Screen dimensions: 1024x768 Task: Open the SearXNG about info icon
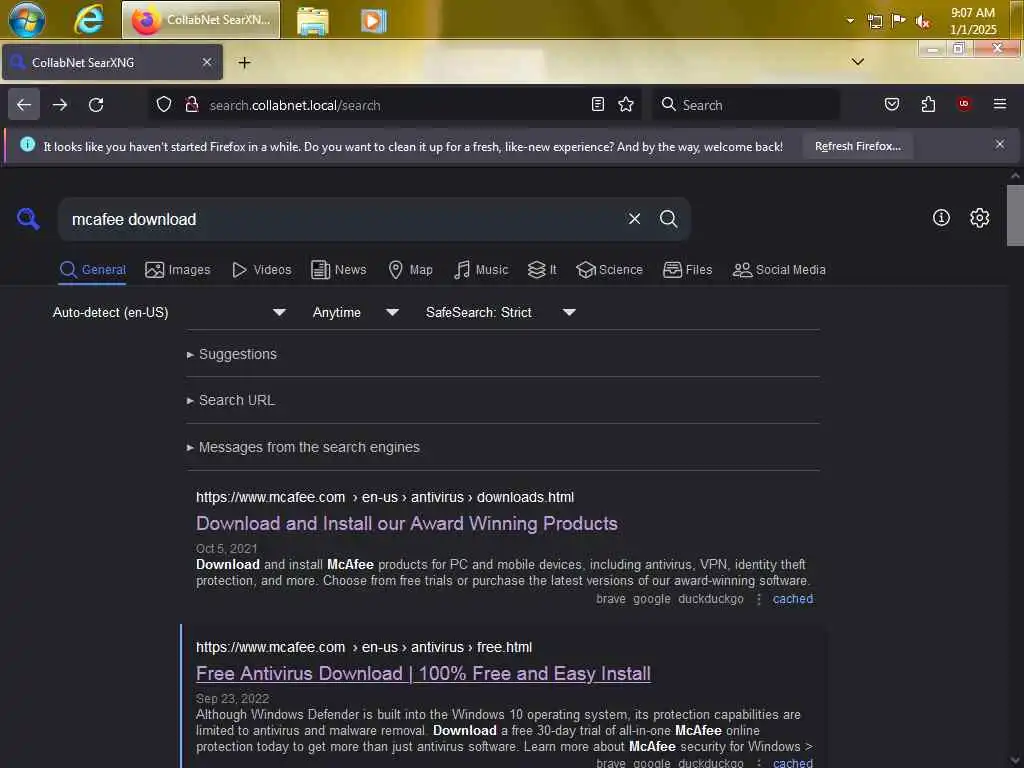(x=941, y=217)
